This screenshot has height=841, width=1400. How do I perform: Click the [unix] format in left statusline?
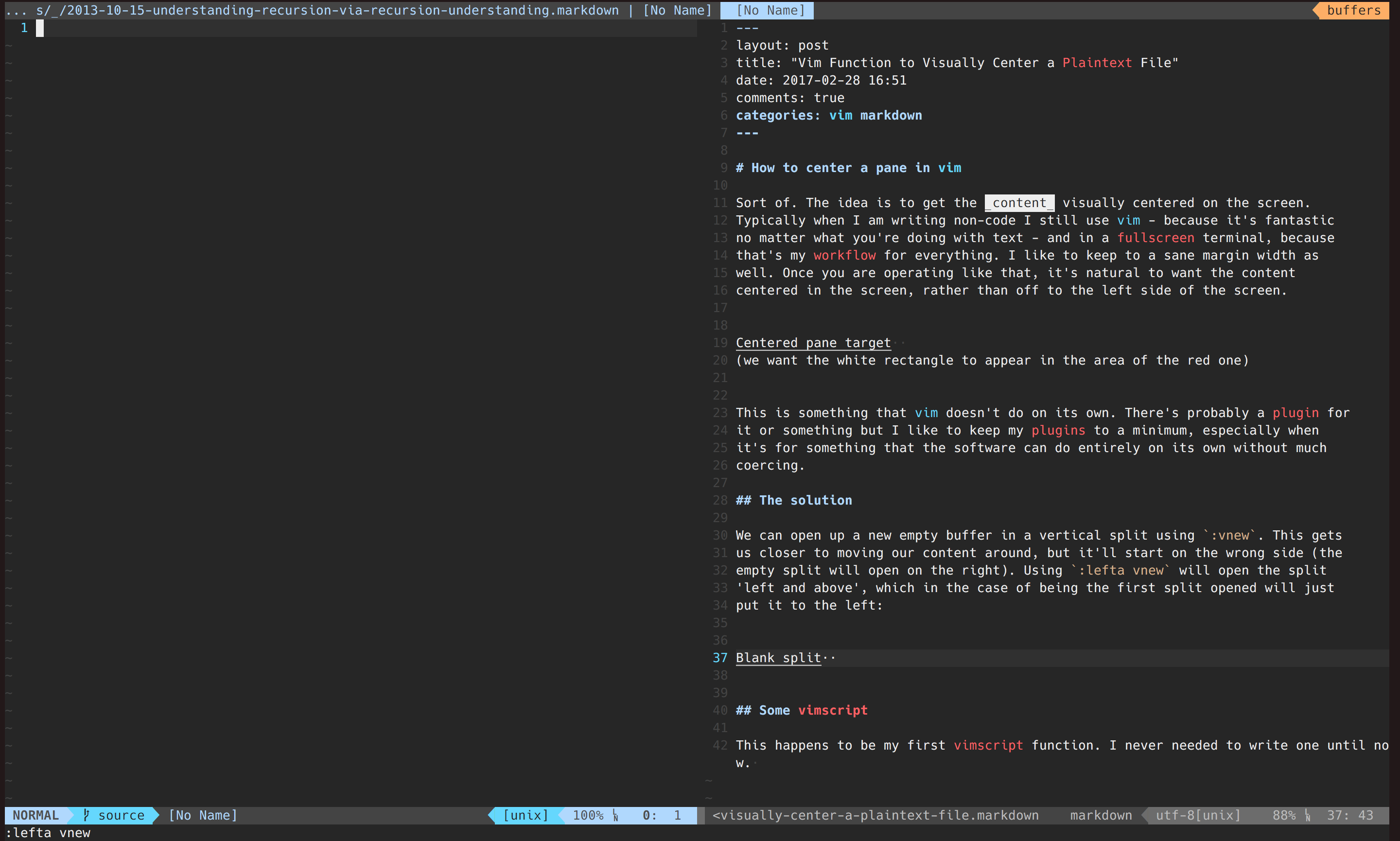click(x=526, y=815)
